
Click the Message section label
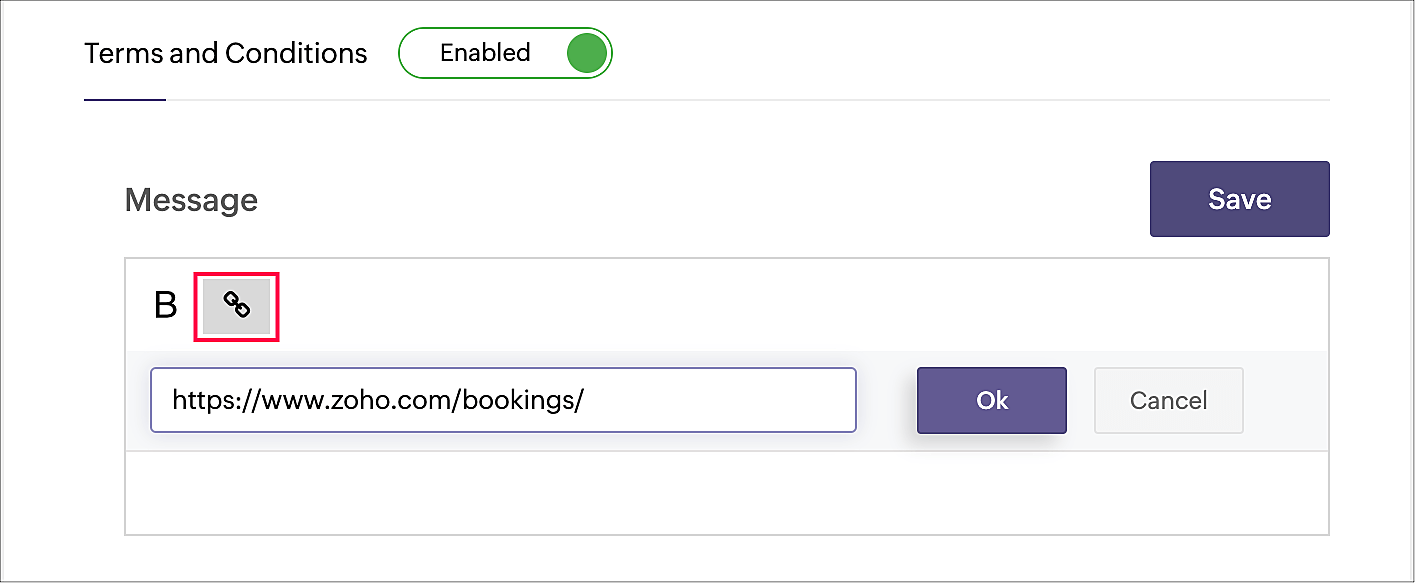click(x=191, y=200)
